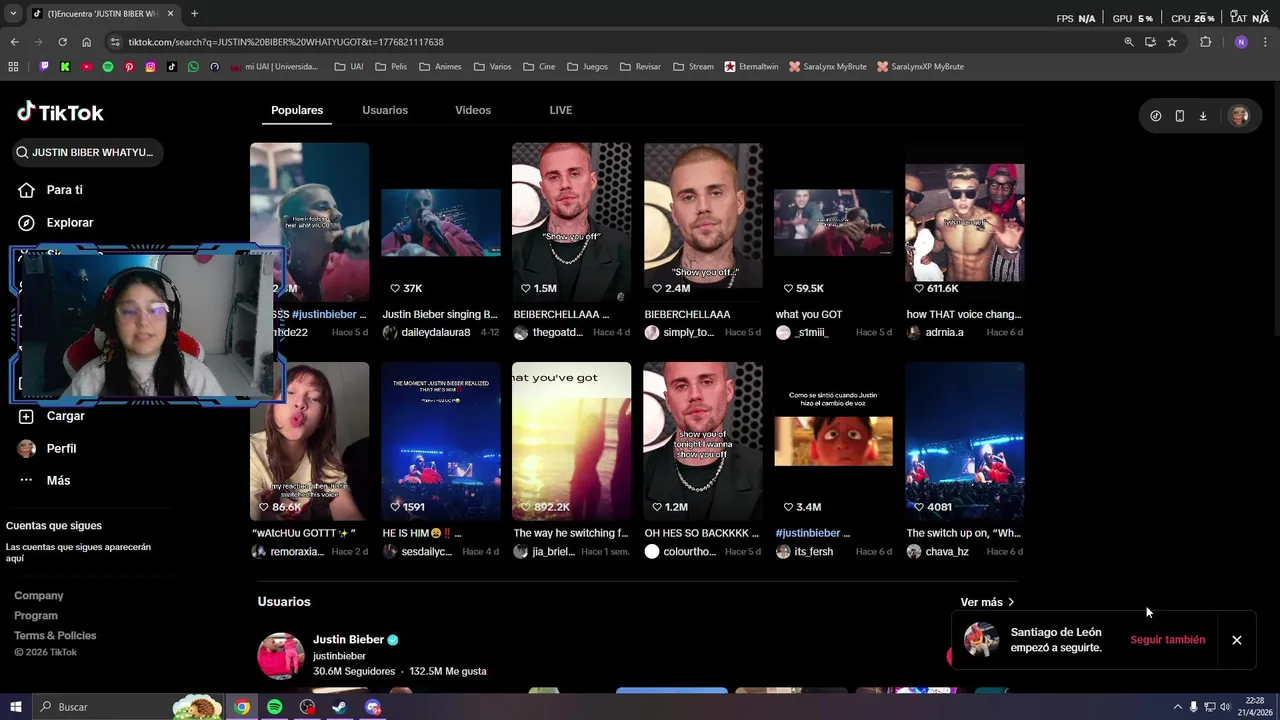Click the Chrome address bar URL
Screen dimensions: 1280x720
(x=286, y=42)
